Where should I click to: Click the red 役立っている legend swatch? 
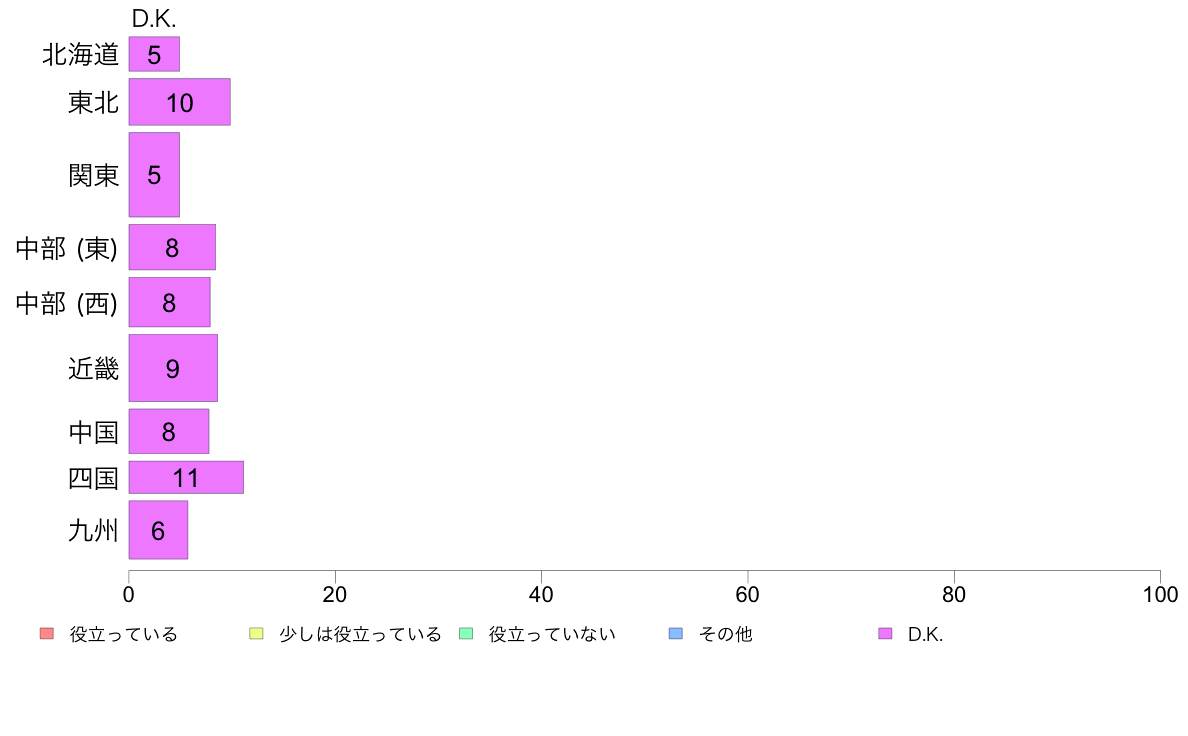click(x=47, y=634)
